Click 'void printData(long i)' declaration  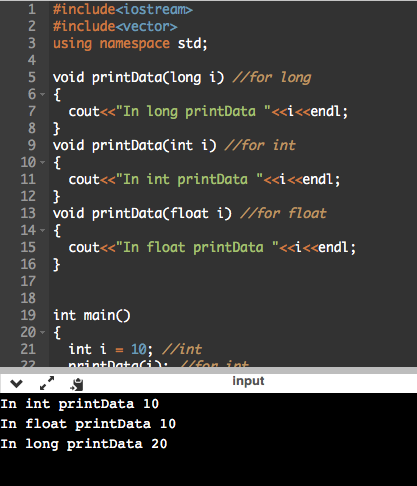click(x=139, y=77)
